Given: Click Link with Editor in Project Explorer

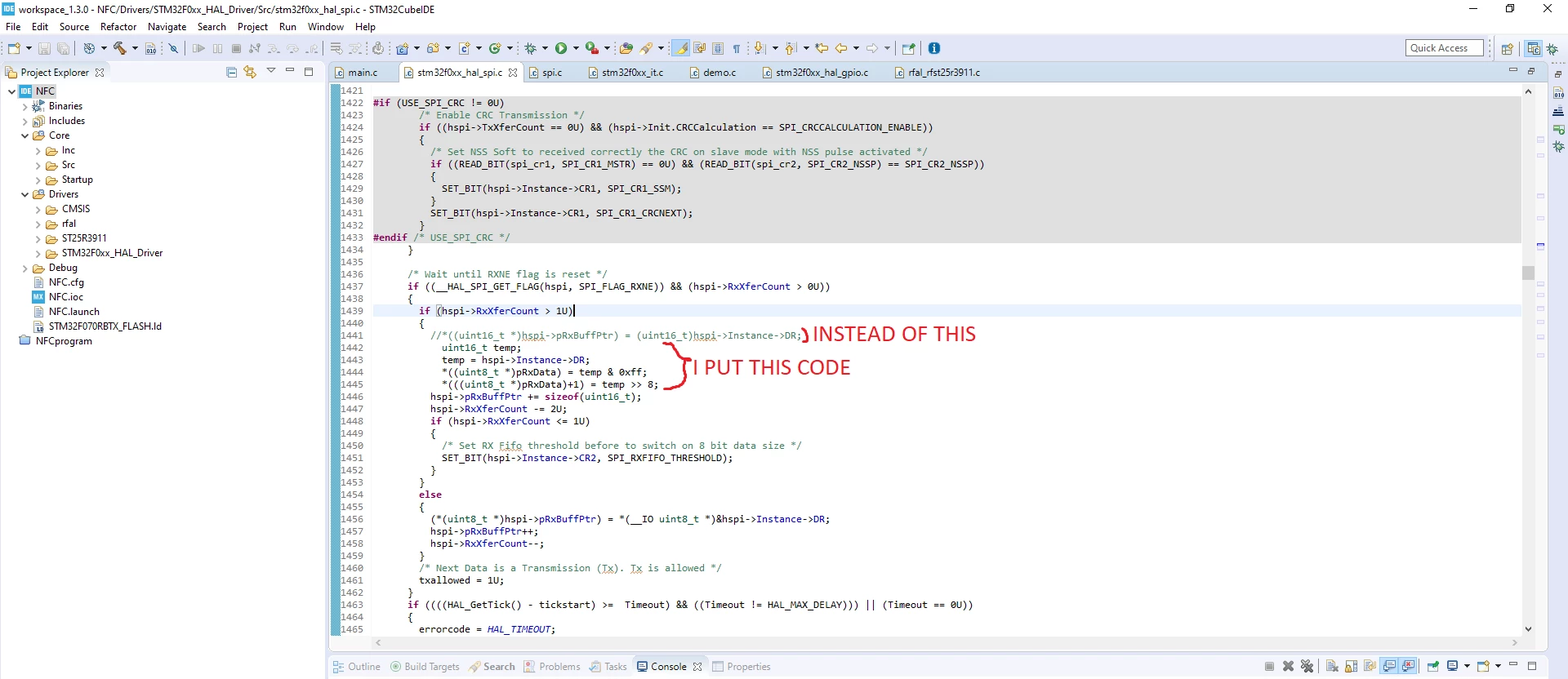Looking at the screenshot, I should pyautogui.click(x=250, y=72).
